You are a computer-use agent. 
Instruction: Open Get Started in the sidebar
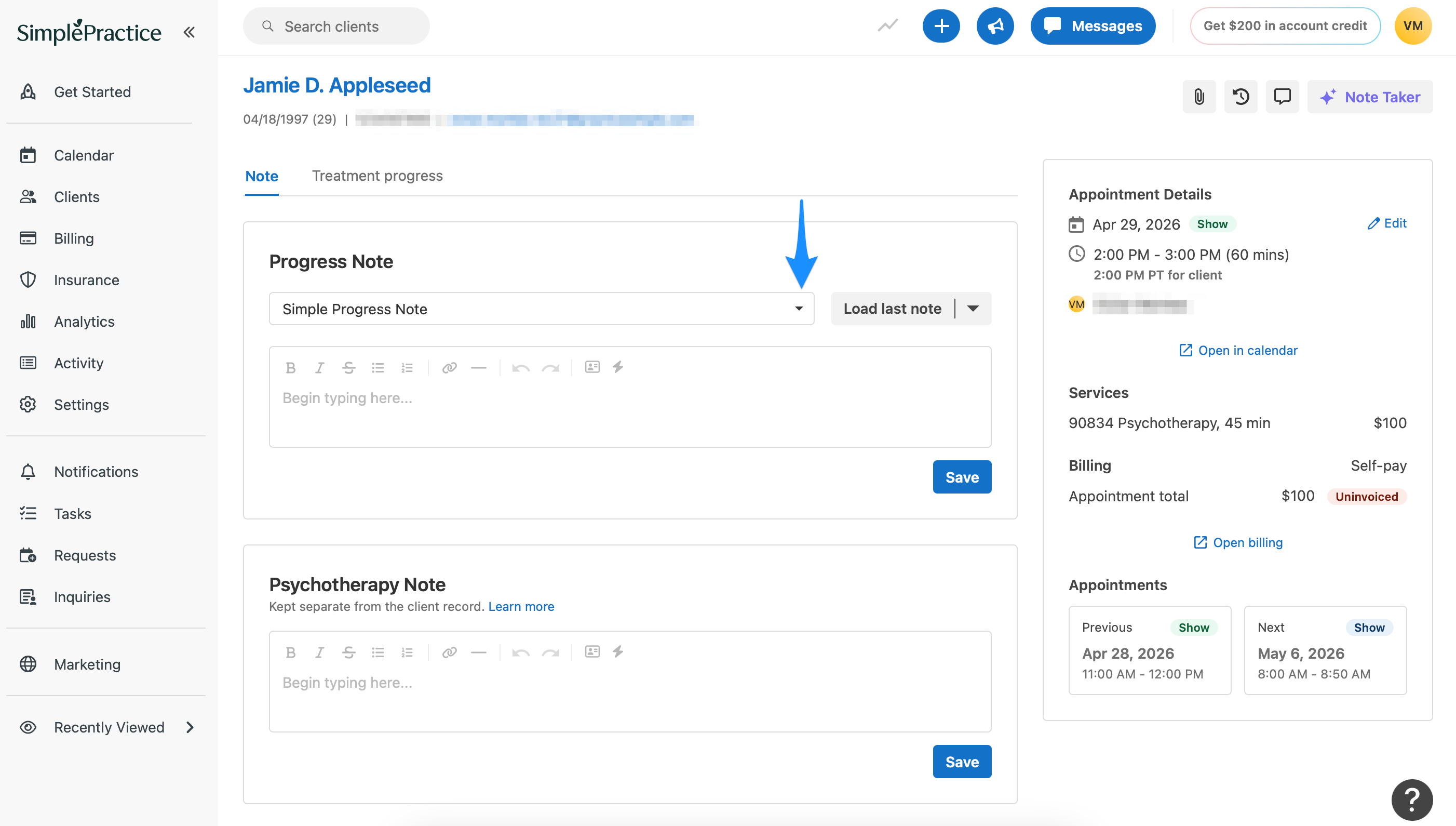pos(92,92)
